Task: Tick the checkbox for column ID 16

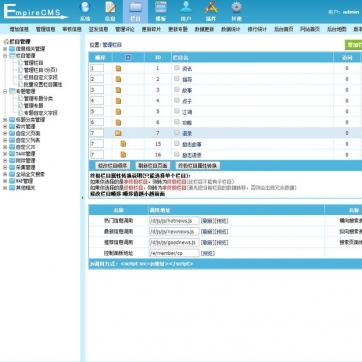Action: (x=177, y=154)
